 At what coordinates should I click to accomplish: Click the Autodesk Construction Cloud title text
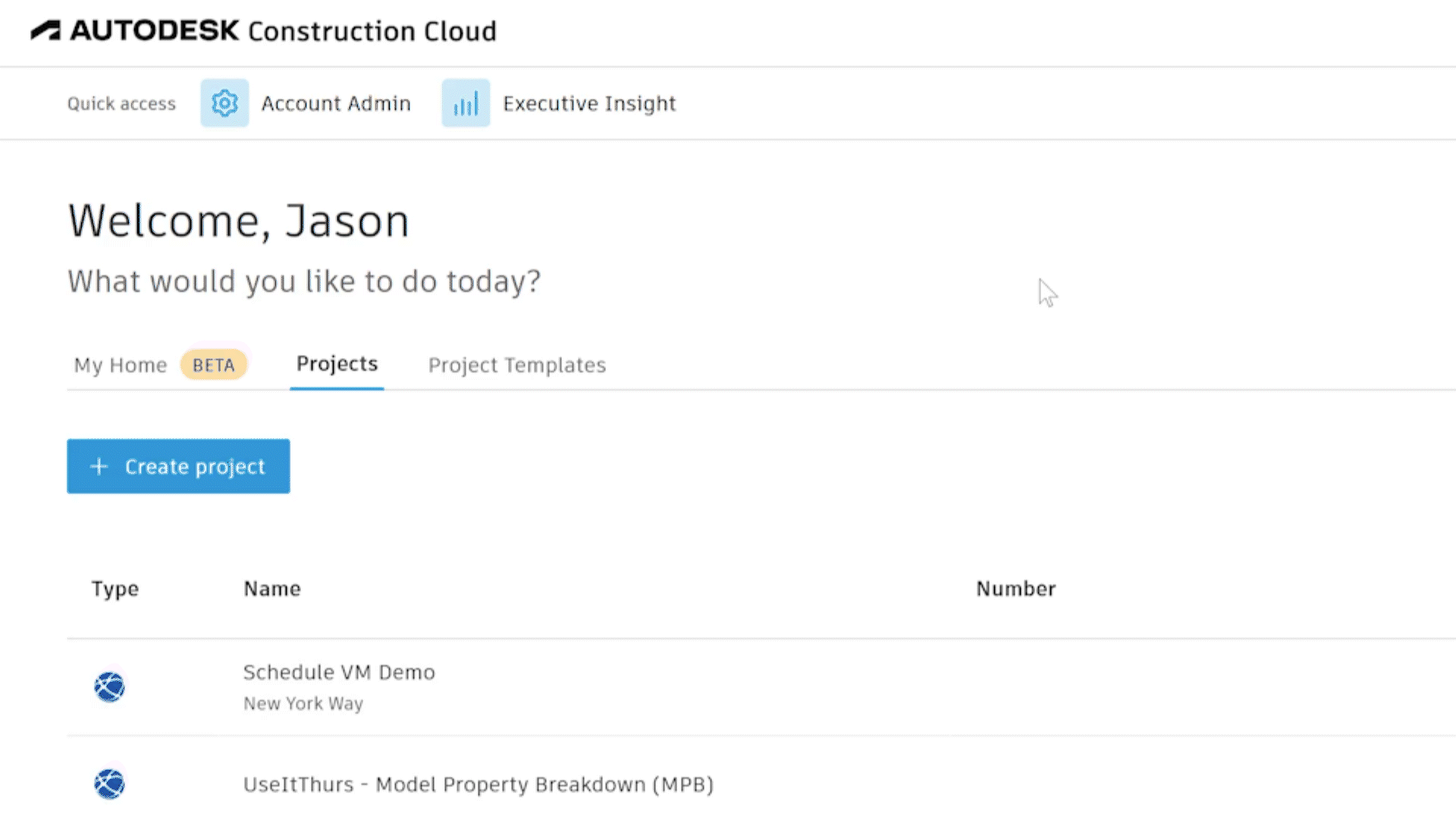tap(372, 31)
